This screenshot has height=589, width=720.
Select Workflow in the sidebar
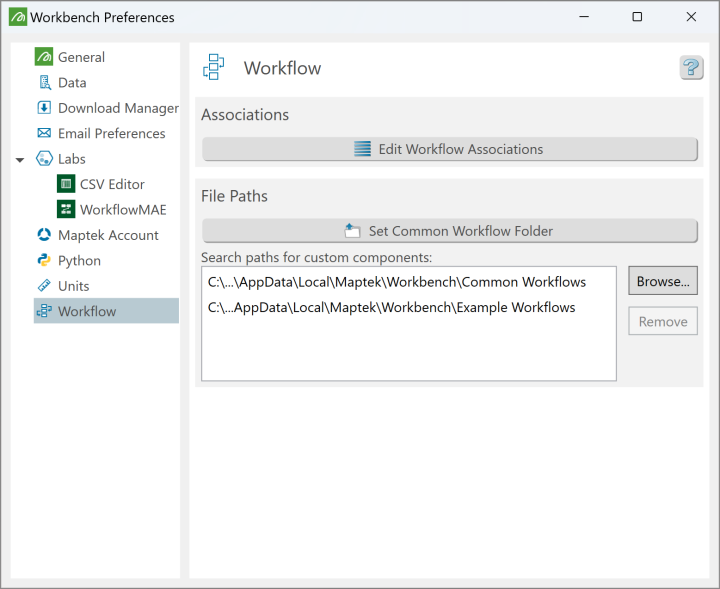[x=86, y=311]
